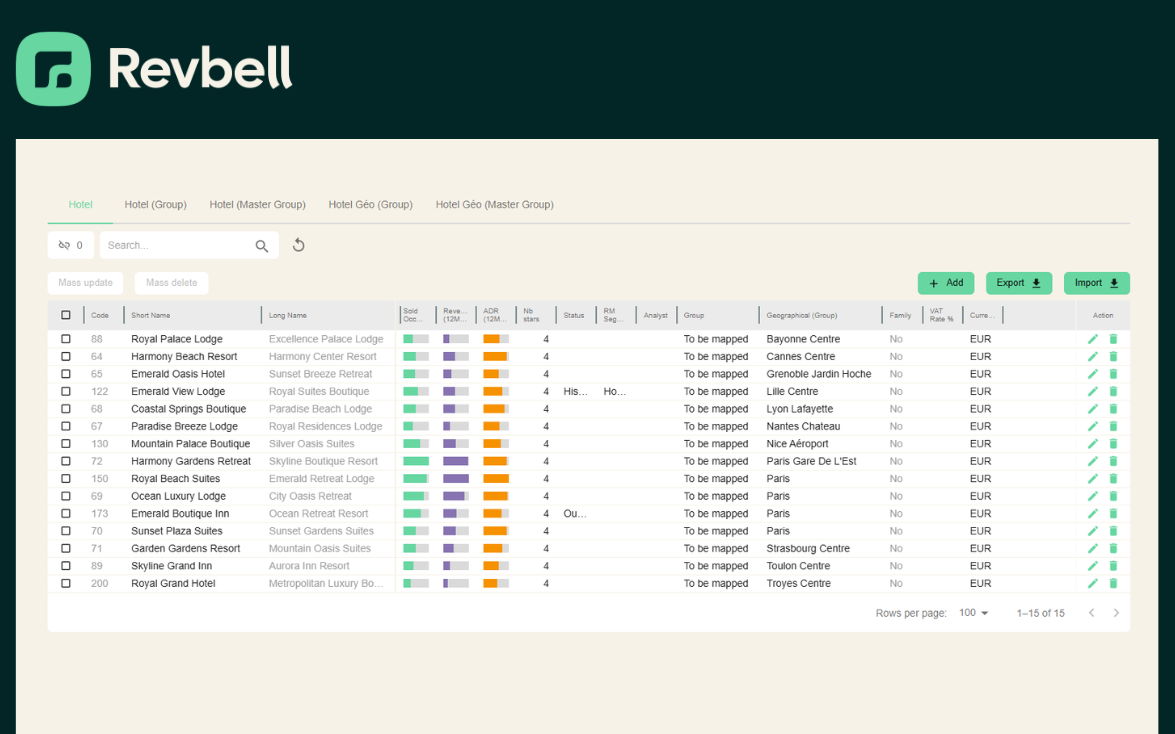Click the reset refresh arrow icon
The width and height of the screenshot is (1175, 734).
(x=298, y=245)
